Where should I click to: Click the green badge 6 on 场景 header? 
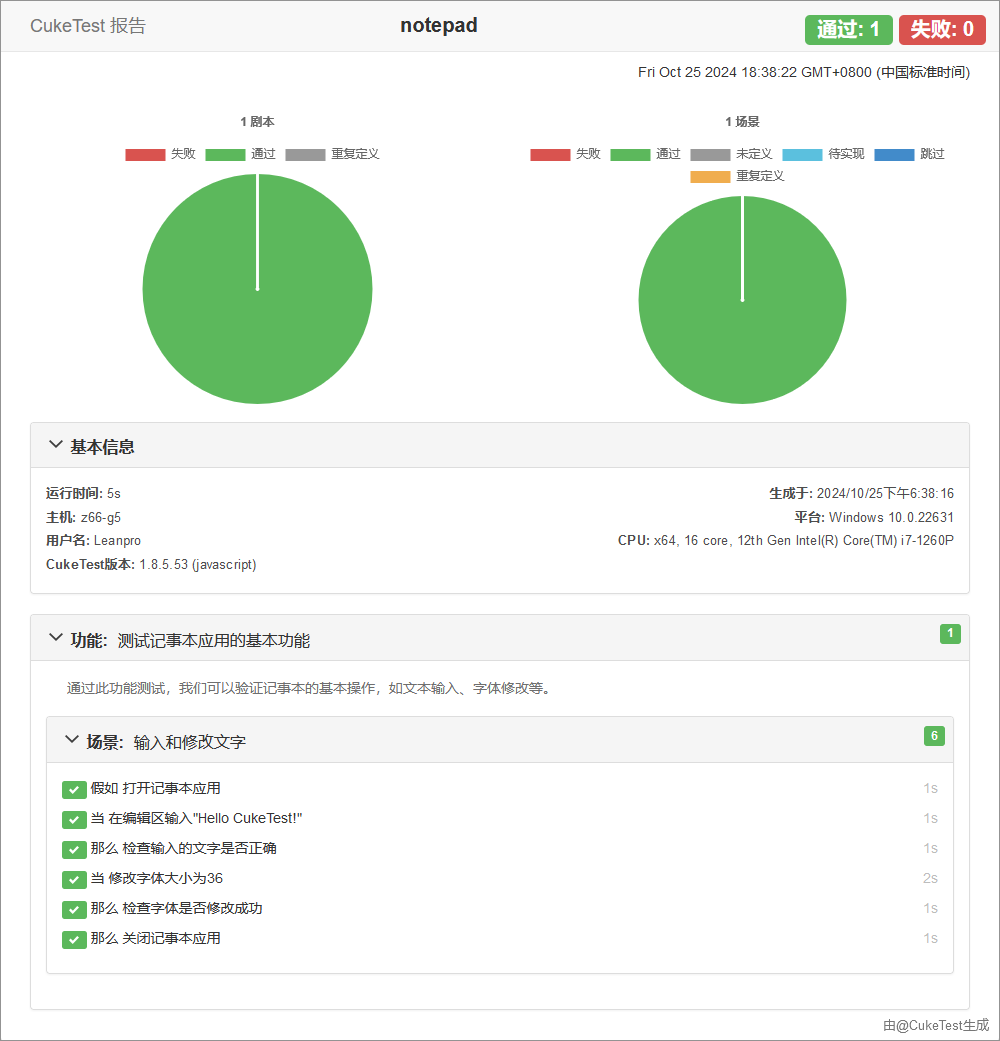tap(934, 735)
